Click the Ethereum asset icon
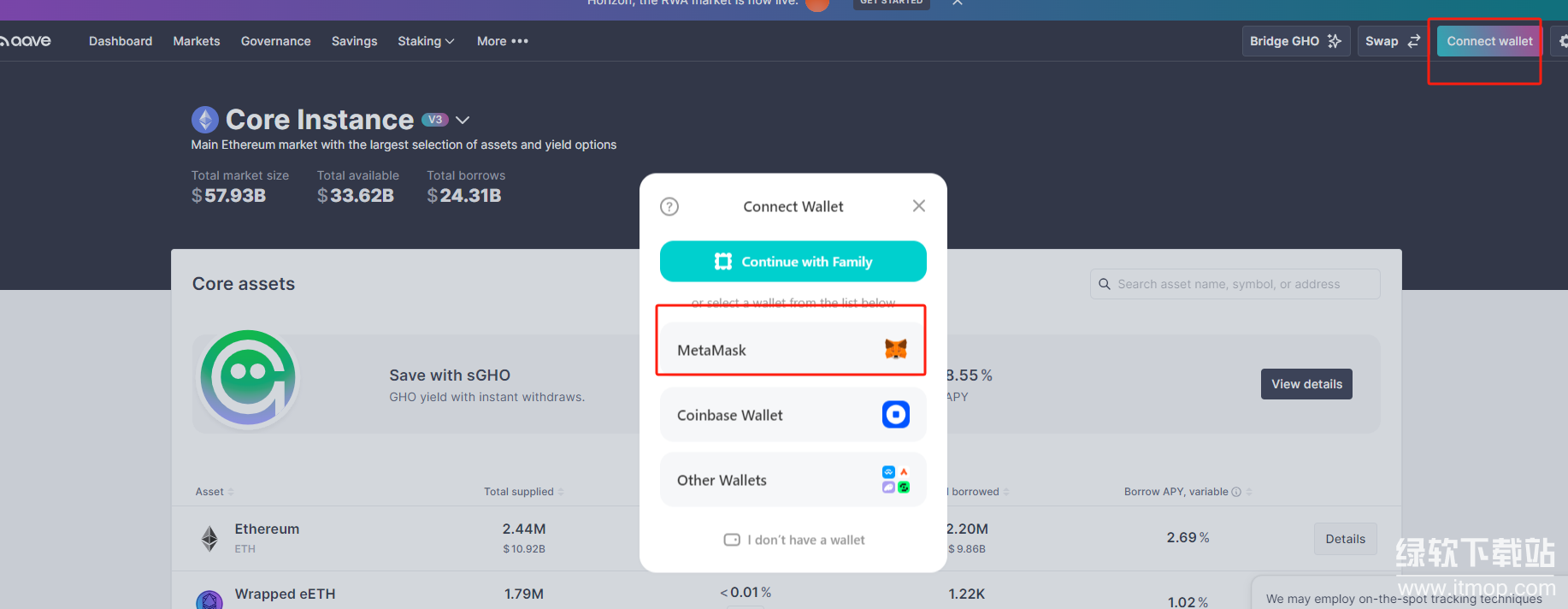 click(x=209, y=538)
